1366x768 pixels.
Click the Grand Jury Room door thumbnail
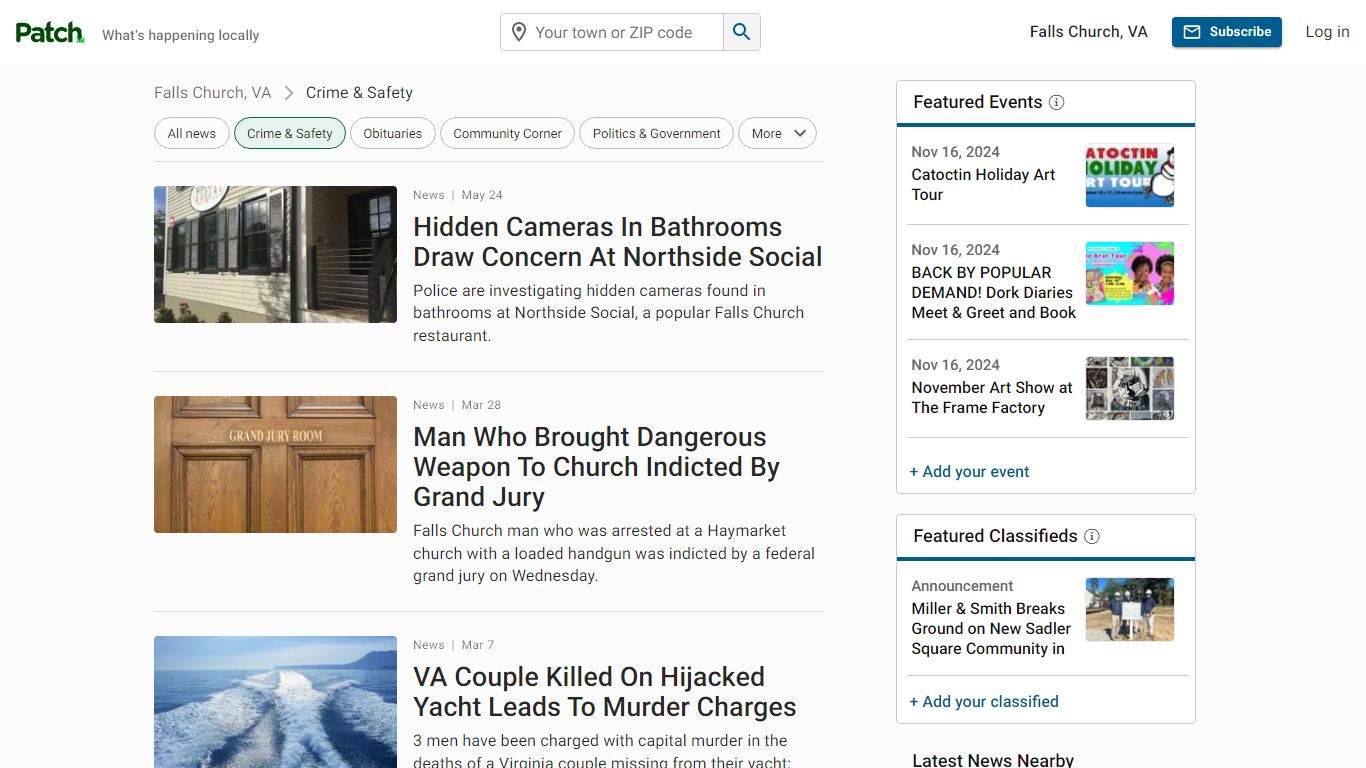click(275, 464)
